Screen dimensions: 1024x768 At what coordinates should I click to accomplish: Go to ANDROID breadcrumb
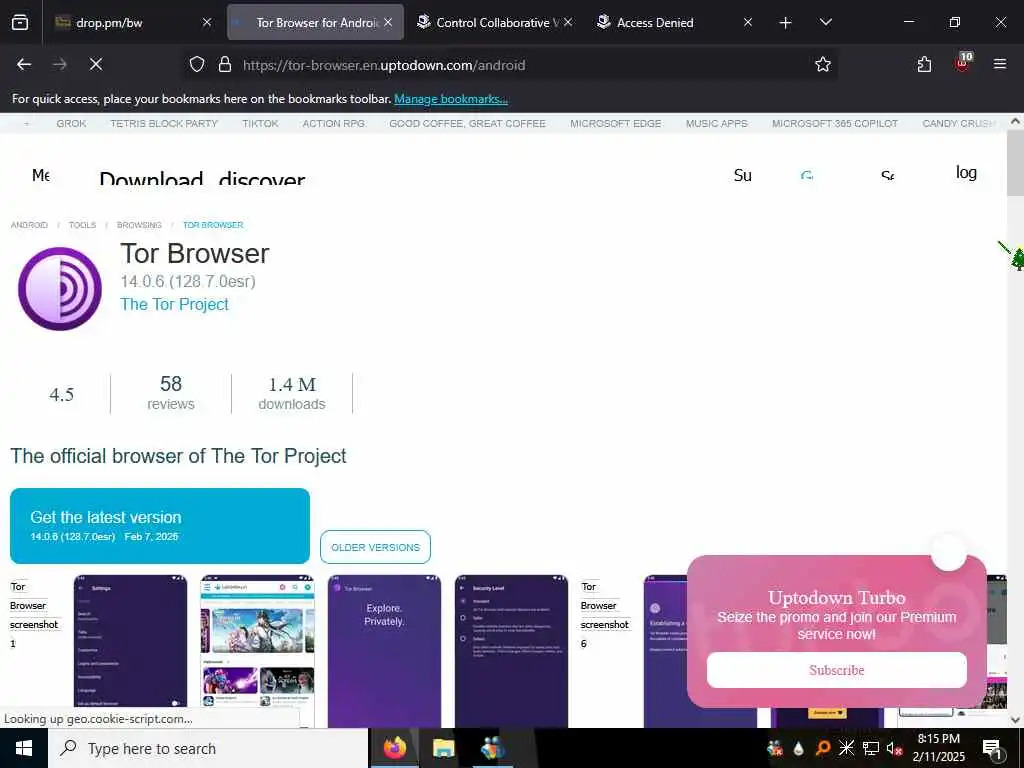[29, 225]
